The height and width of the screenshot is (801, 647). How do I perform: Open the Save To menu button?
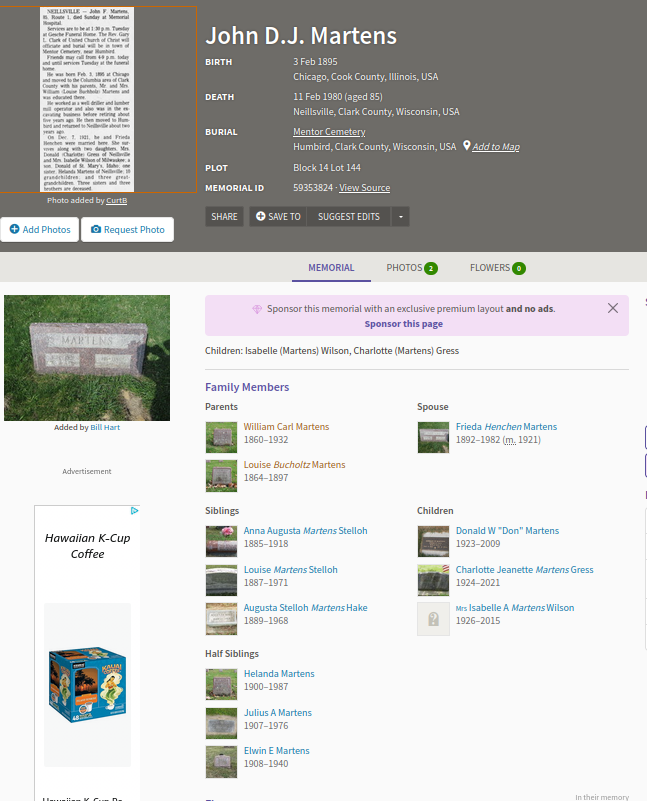click(x=278, y=216)
